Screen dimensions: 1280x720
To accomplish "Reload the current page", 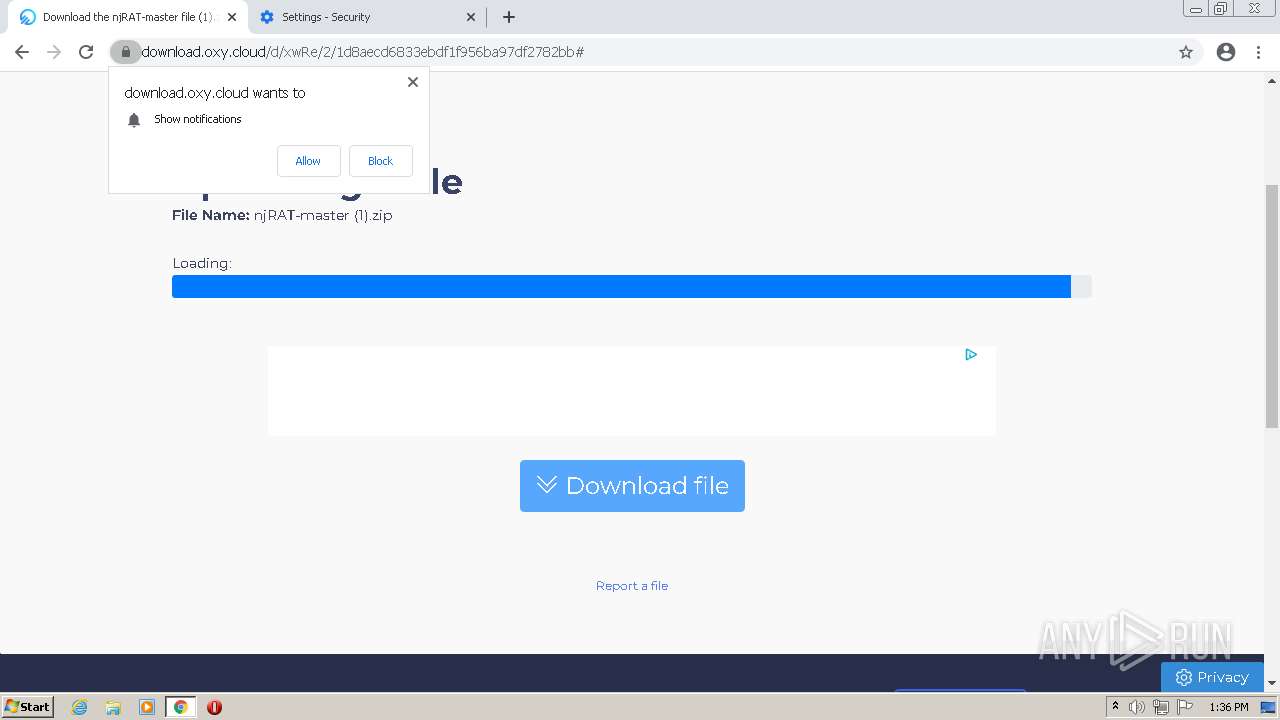I will (86, 52).
